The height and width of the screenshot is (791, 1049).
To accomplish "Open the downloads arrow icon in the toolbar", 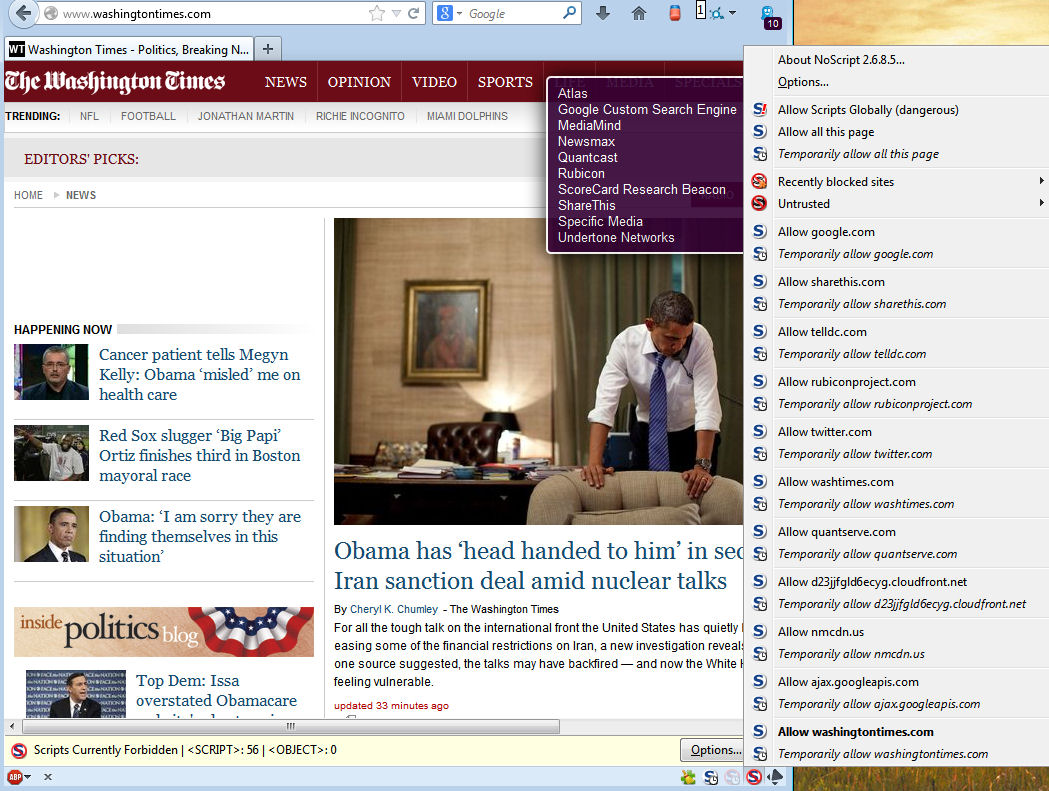I will tap(602, 14).
